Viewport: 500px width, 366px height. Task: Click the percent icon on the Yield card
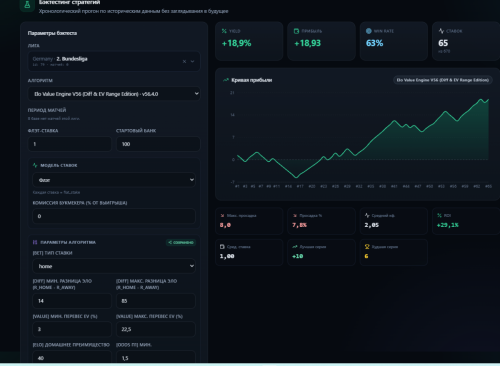[x=224, y=31]
